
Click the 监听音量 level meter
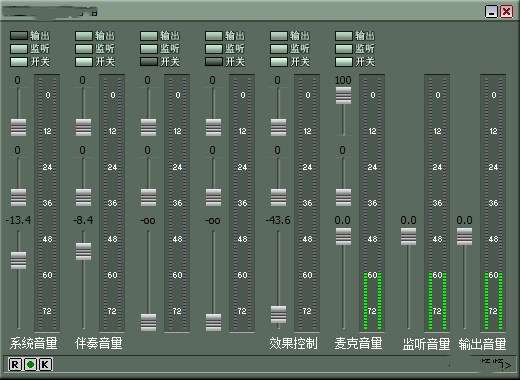(437, 203)
